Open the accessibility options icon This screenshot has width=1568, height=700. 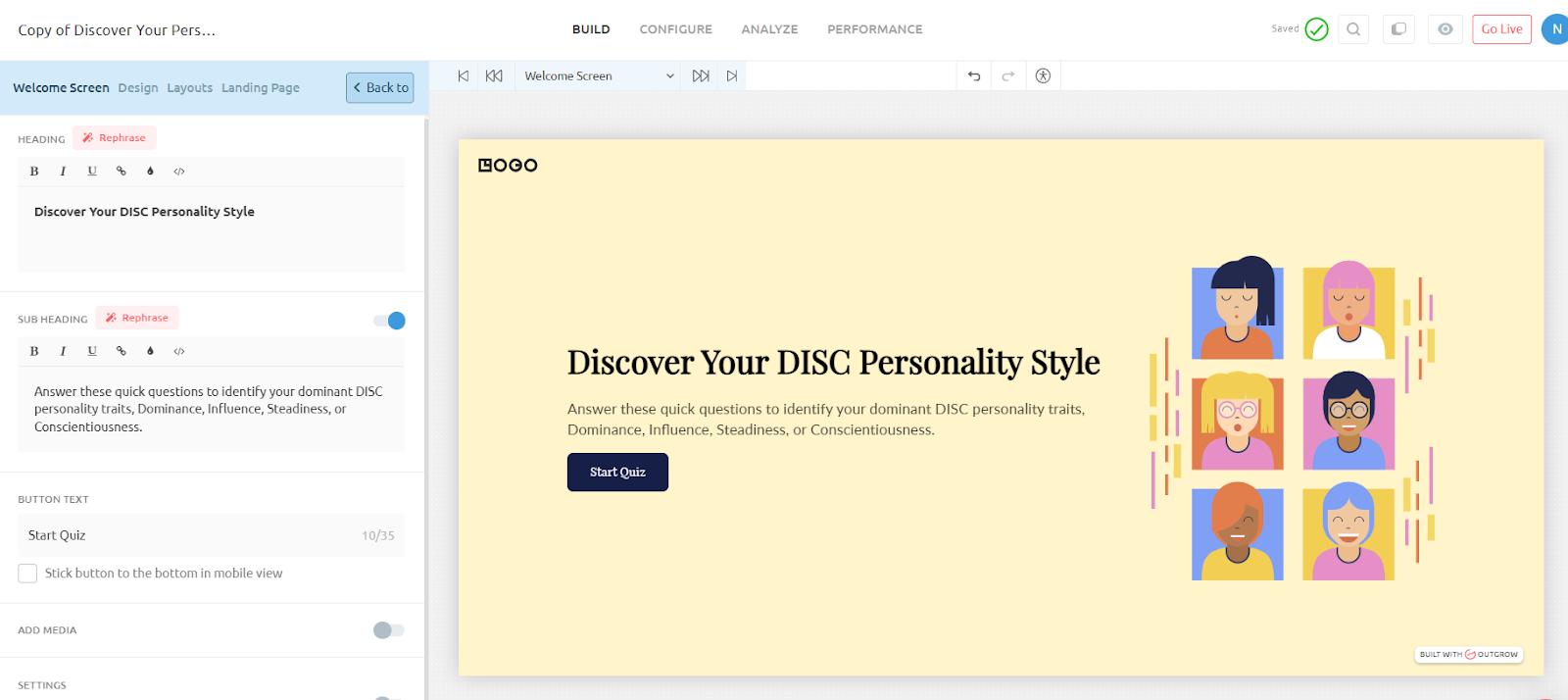pyautogui.click(x=1043, y=76)
